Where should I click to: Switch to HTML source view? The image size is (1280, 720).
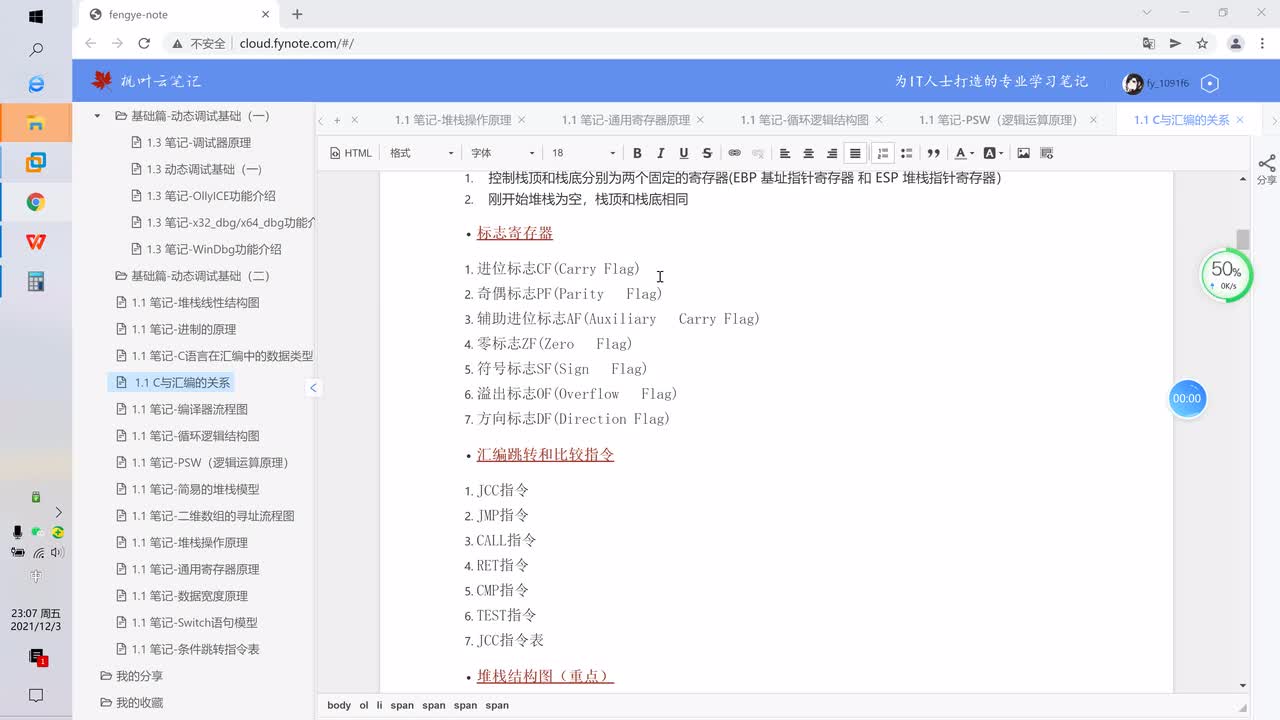[351, 153]
